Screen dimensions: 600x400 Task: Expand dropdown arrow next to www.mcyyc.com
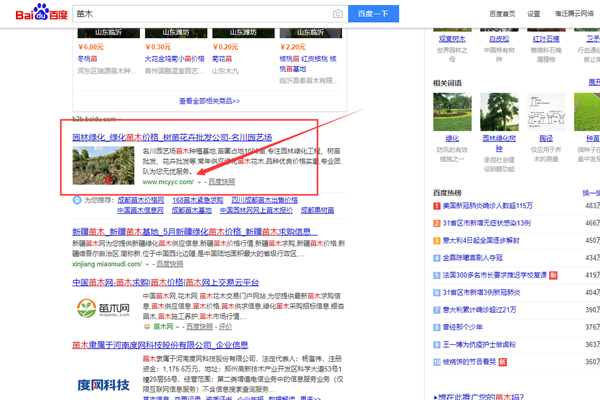point(199,182)
